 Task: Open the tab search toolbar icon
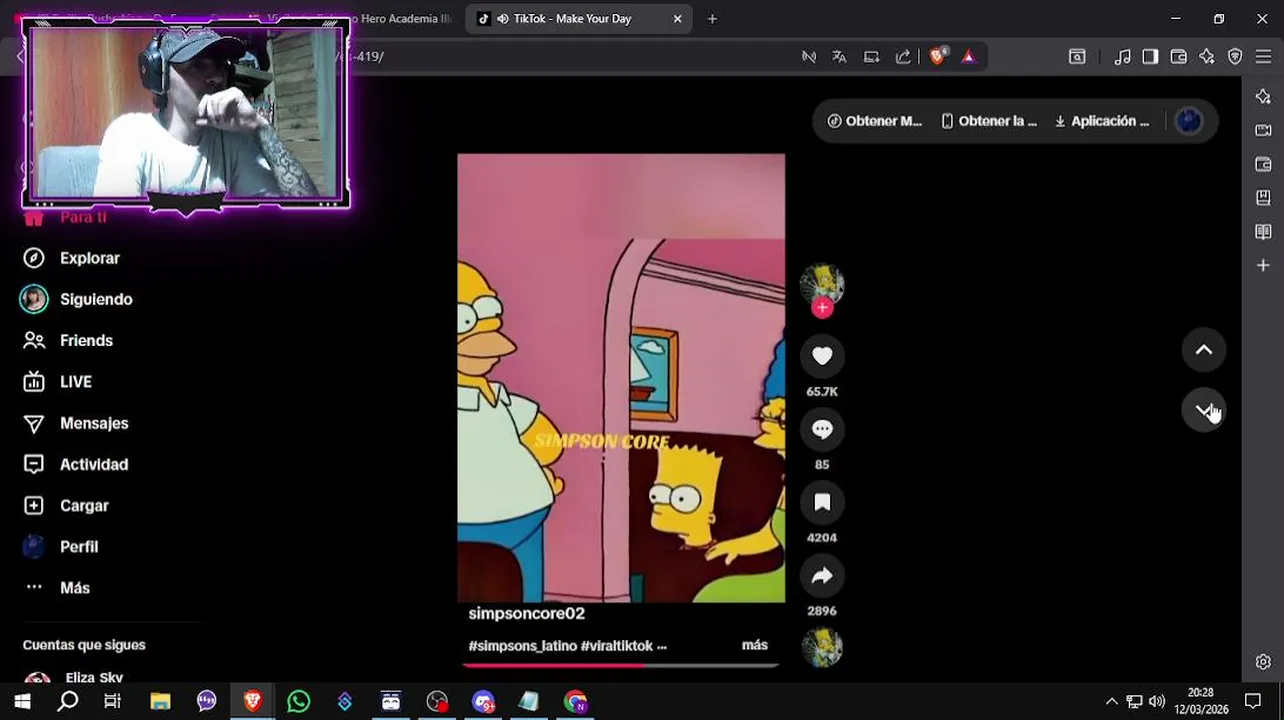tap(1077, 57)
